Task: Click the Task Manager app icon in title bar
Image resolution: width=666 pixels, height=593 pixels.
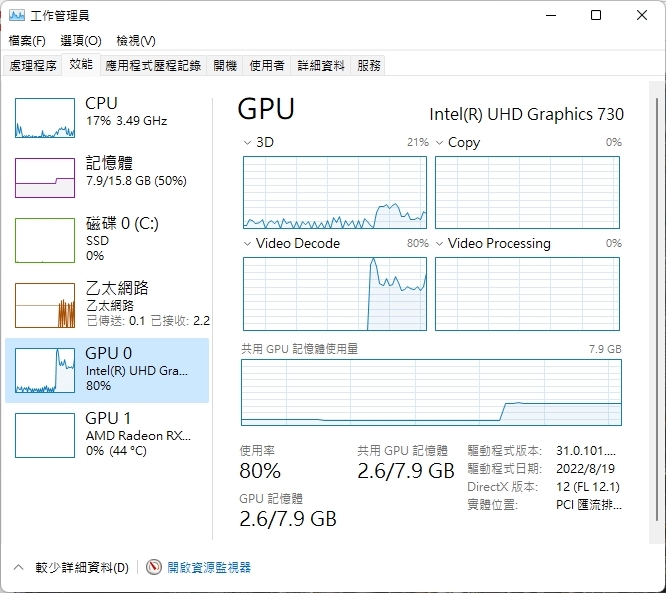Action: [17, 15]
